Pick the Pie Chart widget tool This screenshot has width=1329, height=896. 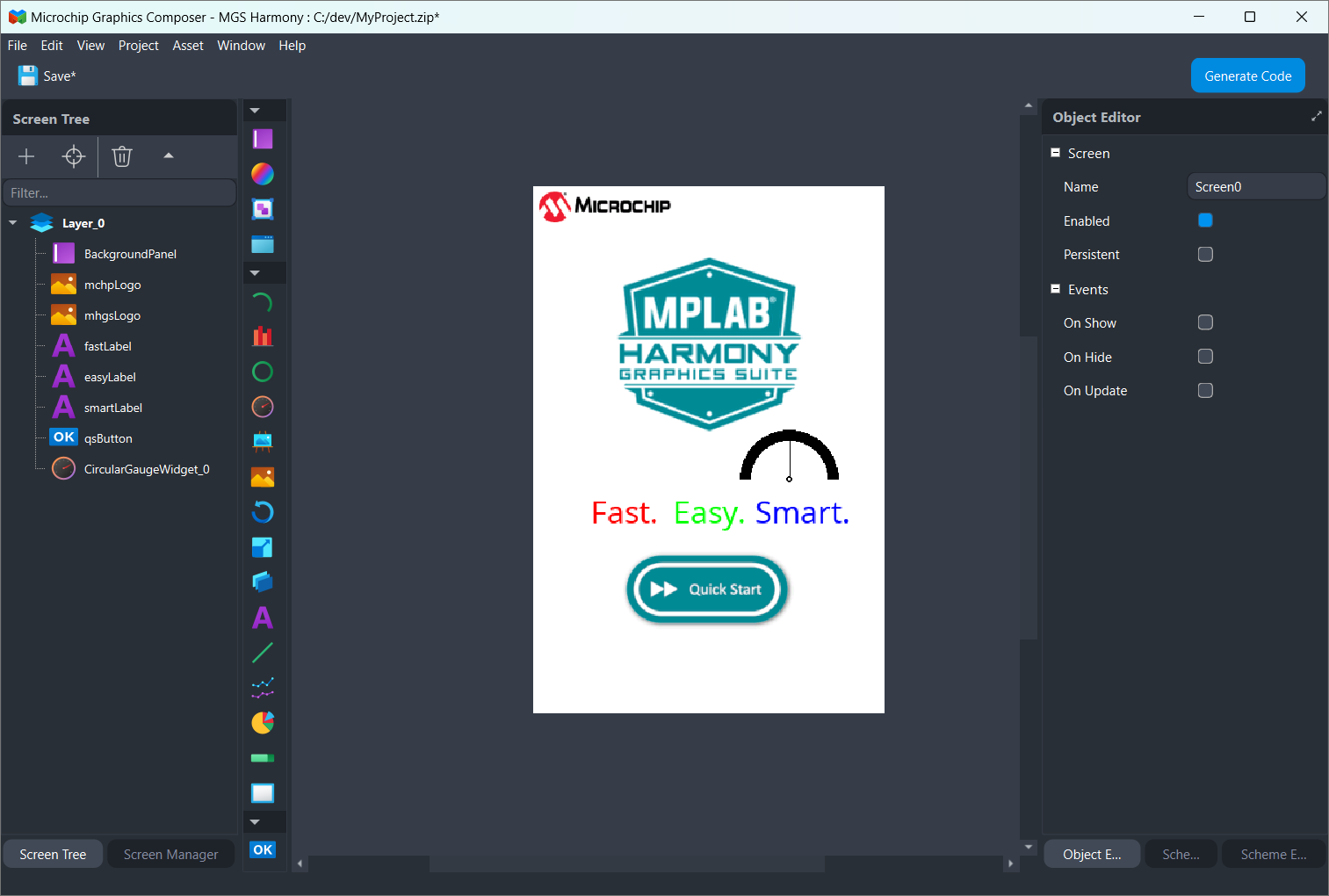263,723
